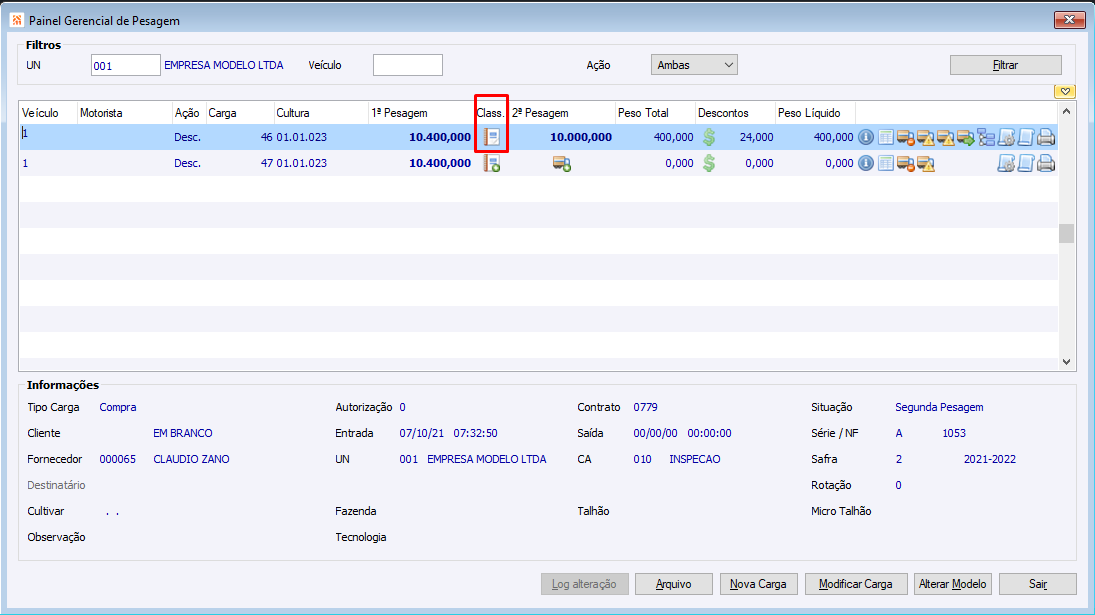Expand yellow chevron panel toggle above grid
This screenshot has height=615, width=1095.
[x=1065, y=91]
